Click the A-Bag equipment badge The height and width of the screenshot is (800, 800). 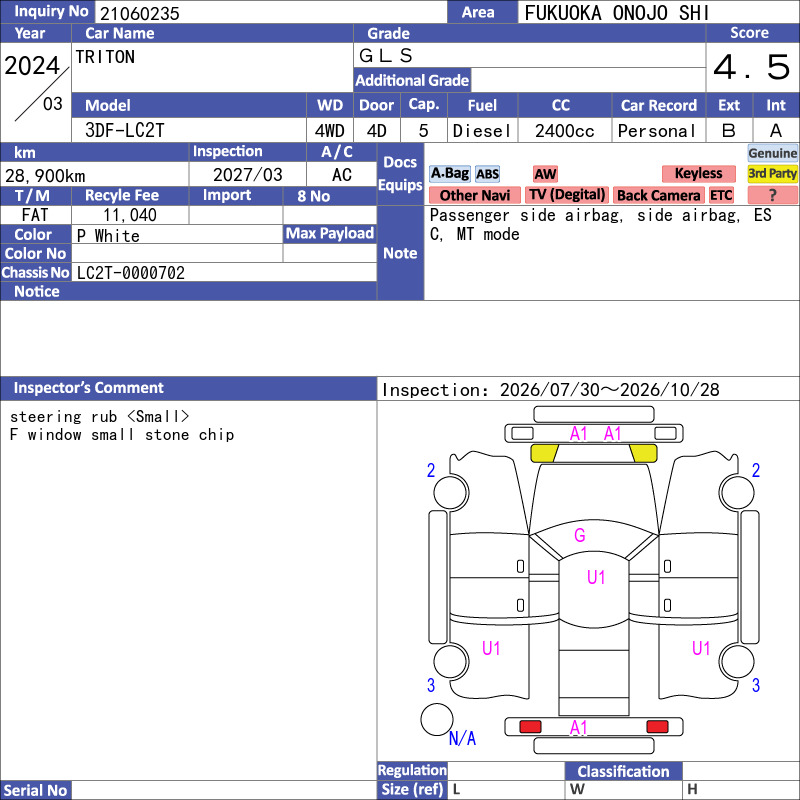pos(449,174)
